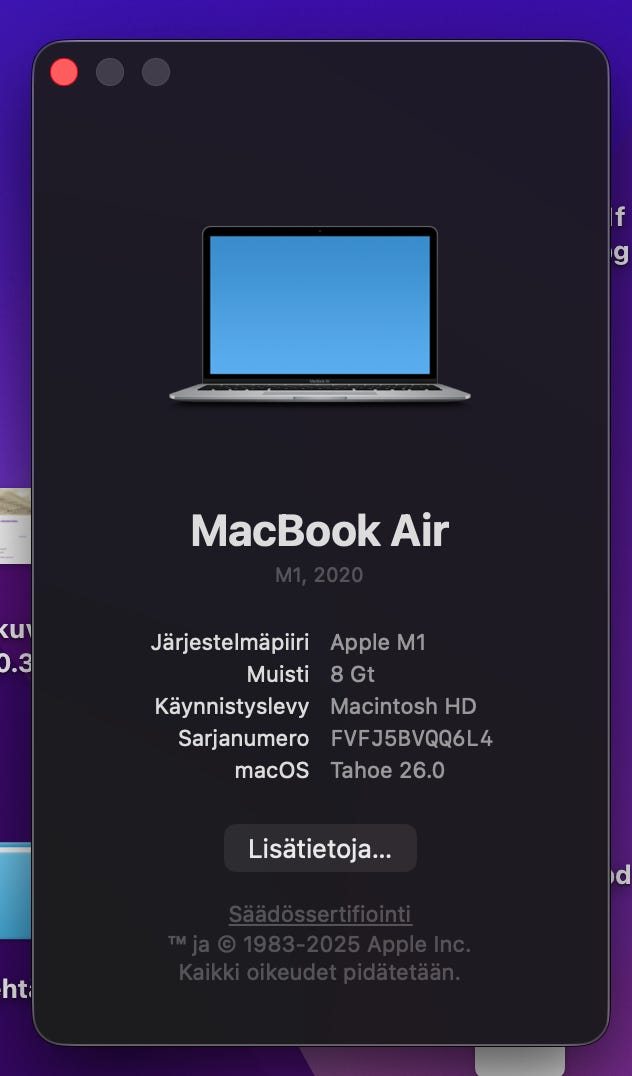
Task: Click the Apple M1 chip value
Action: coord(378,642)
